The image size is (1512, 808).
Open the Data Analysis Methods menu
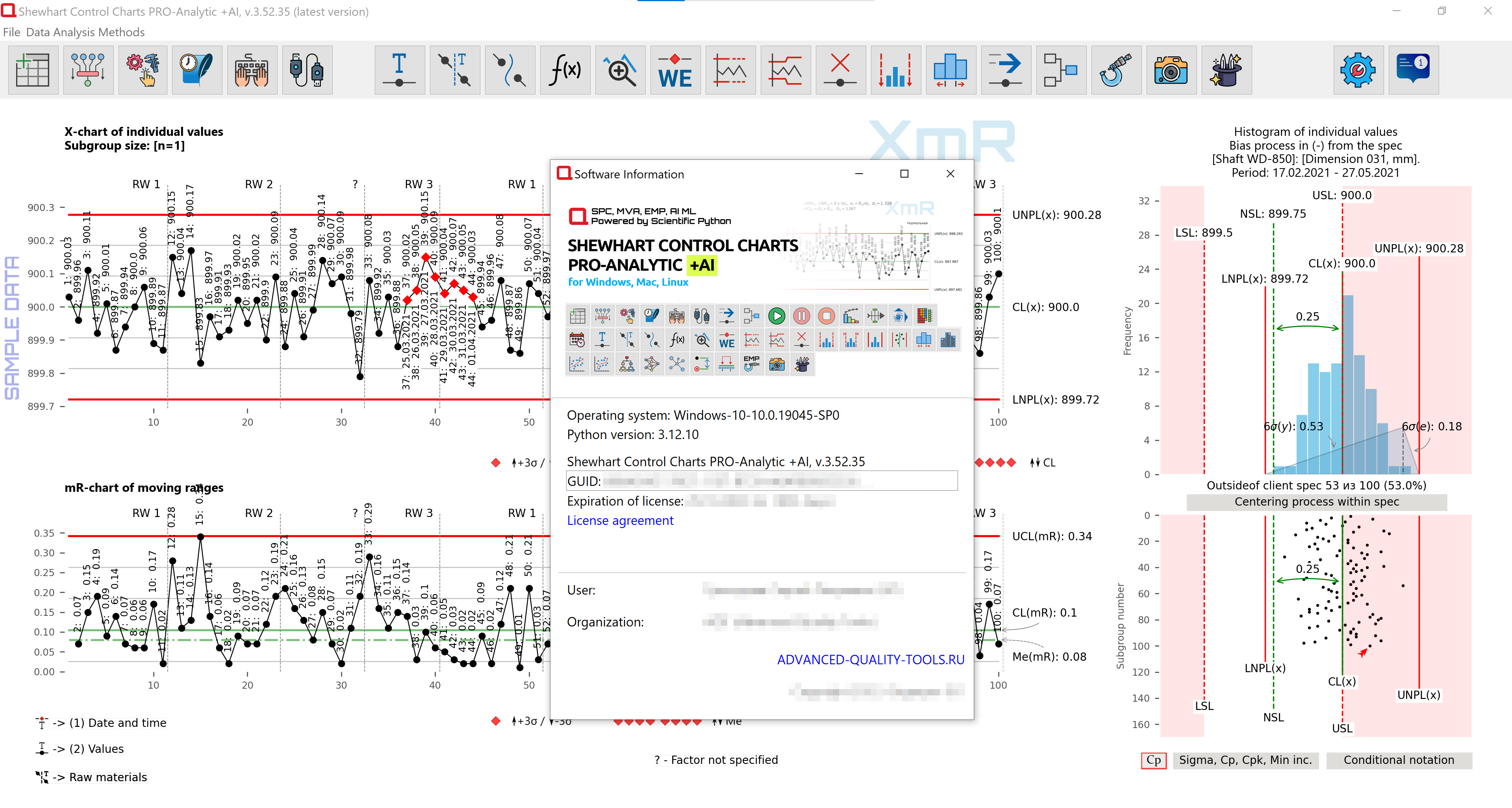85,32
